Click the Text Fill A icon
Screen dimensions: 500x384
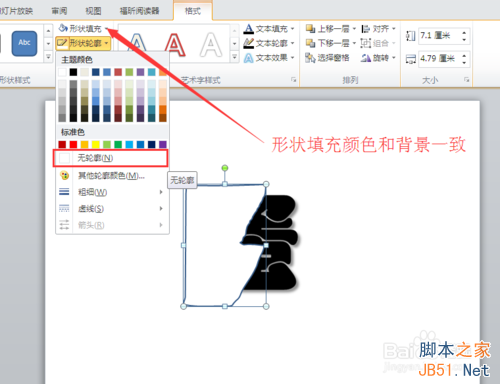click(x=248, y=29)
